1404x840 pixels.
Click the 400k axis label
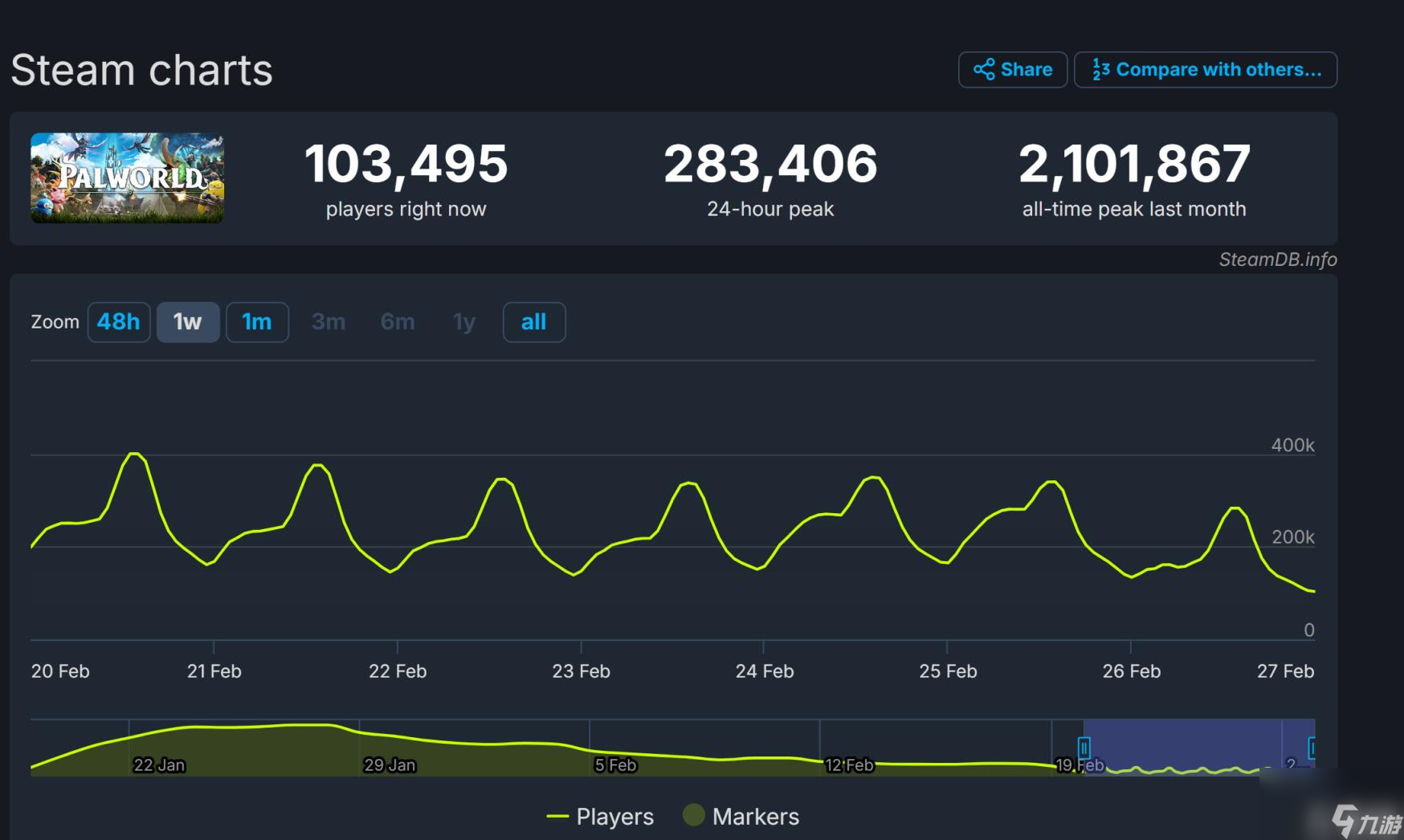click(x=1292, y=445)
